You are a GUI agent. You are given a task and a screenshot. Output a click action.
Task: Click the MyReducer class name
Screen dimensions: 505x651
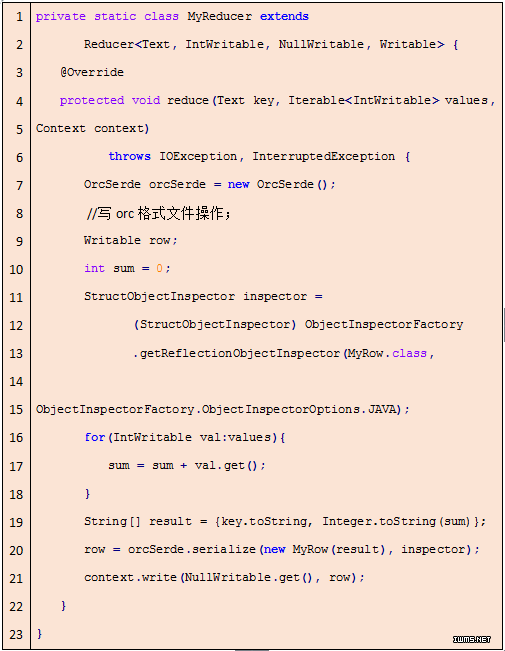click(219, 17)
